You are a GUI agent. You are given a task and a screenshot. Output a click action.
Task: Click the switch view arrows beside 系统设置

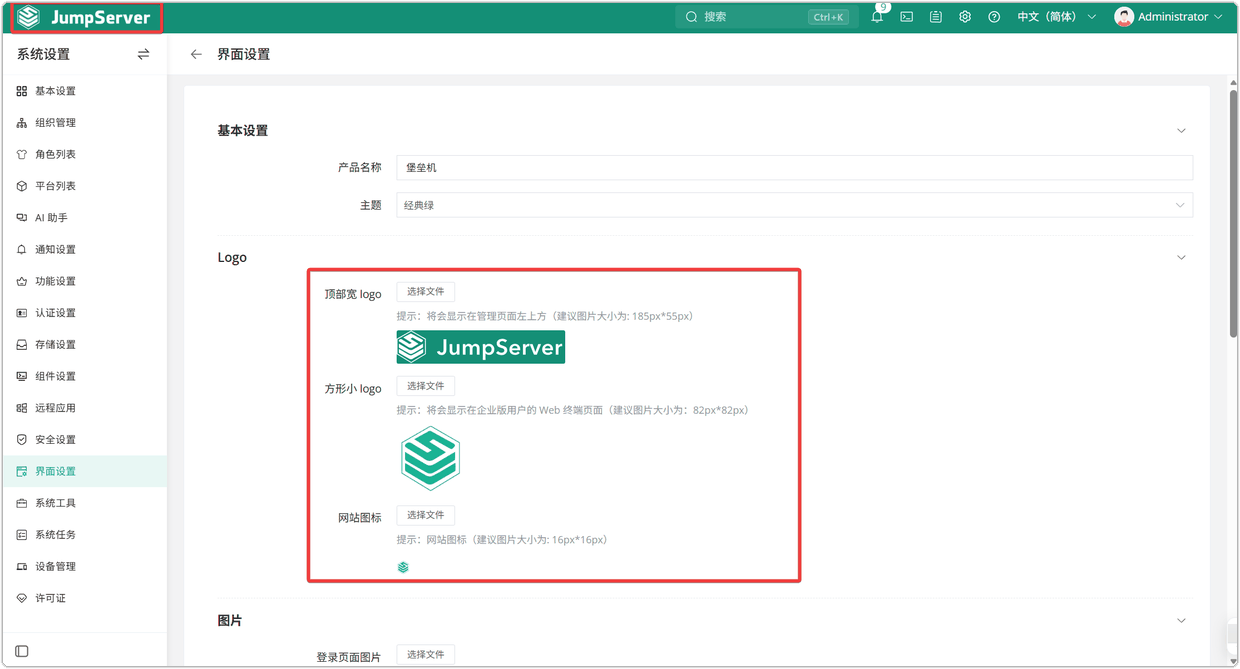click(x=143, y=54)
